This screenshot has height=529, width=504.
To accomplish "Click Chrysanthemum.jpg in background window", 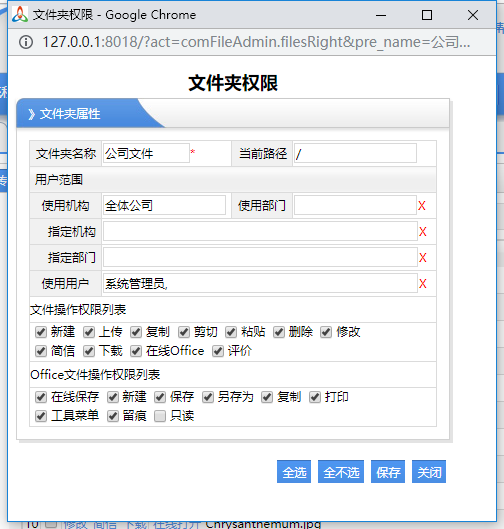I will point(263,525).
